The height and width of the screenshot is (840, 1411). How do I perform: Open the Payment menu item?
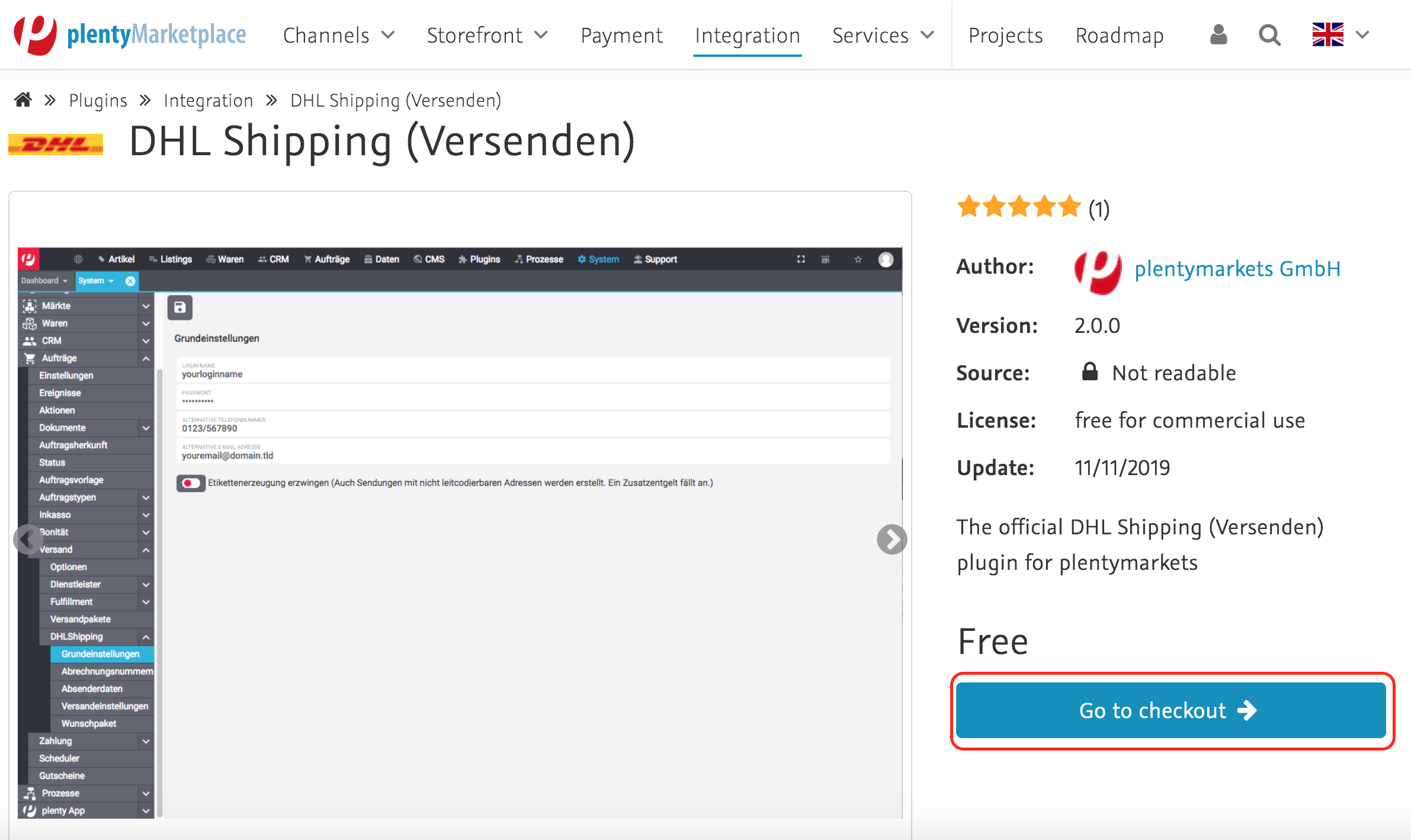621,35
